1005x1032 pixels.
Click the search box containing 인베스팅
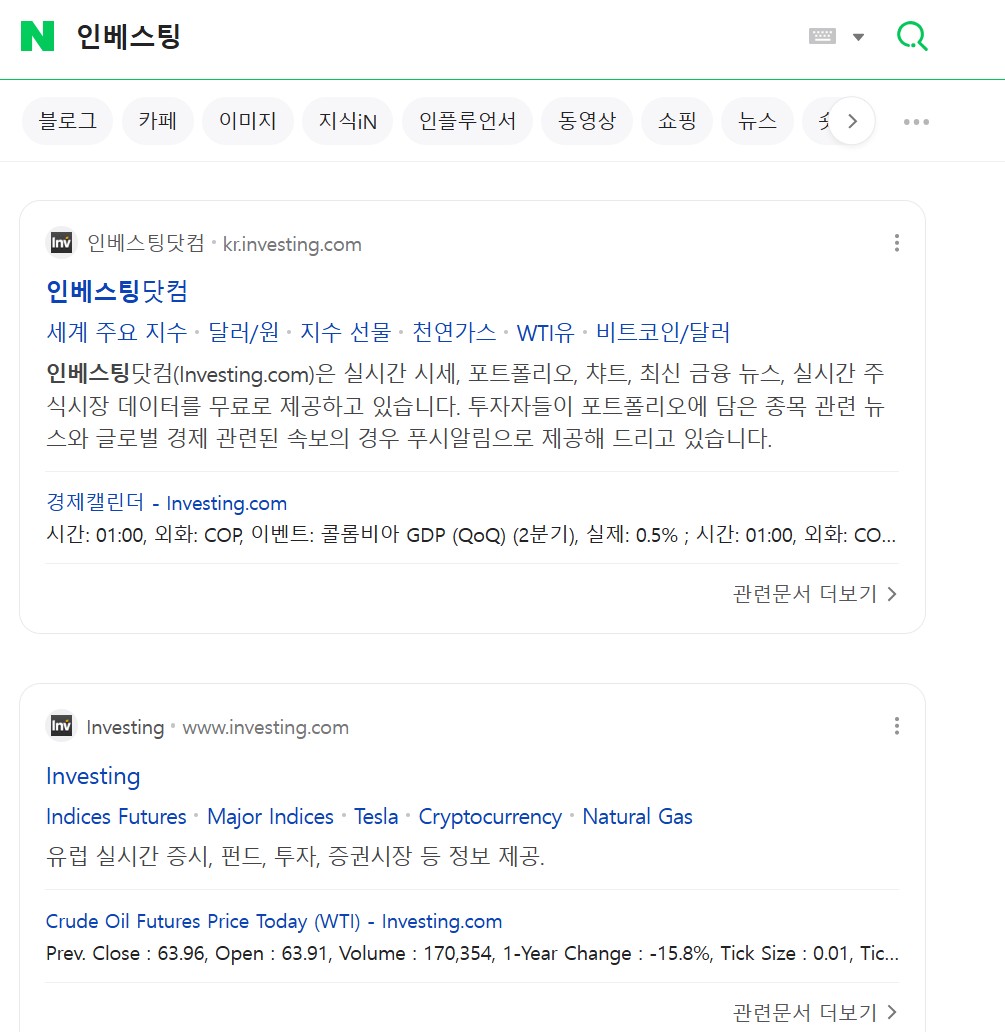point(129,36)
